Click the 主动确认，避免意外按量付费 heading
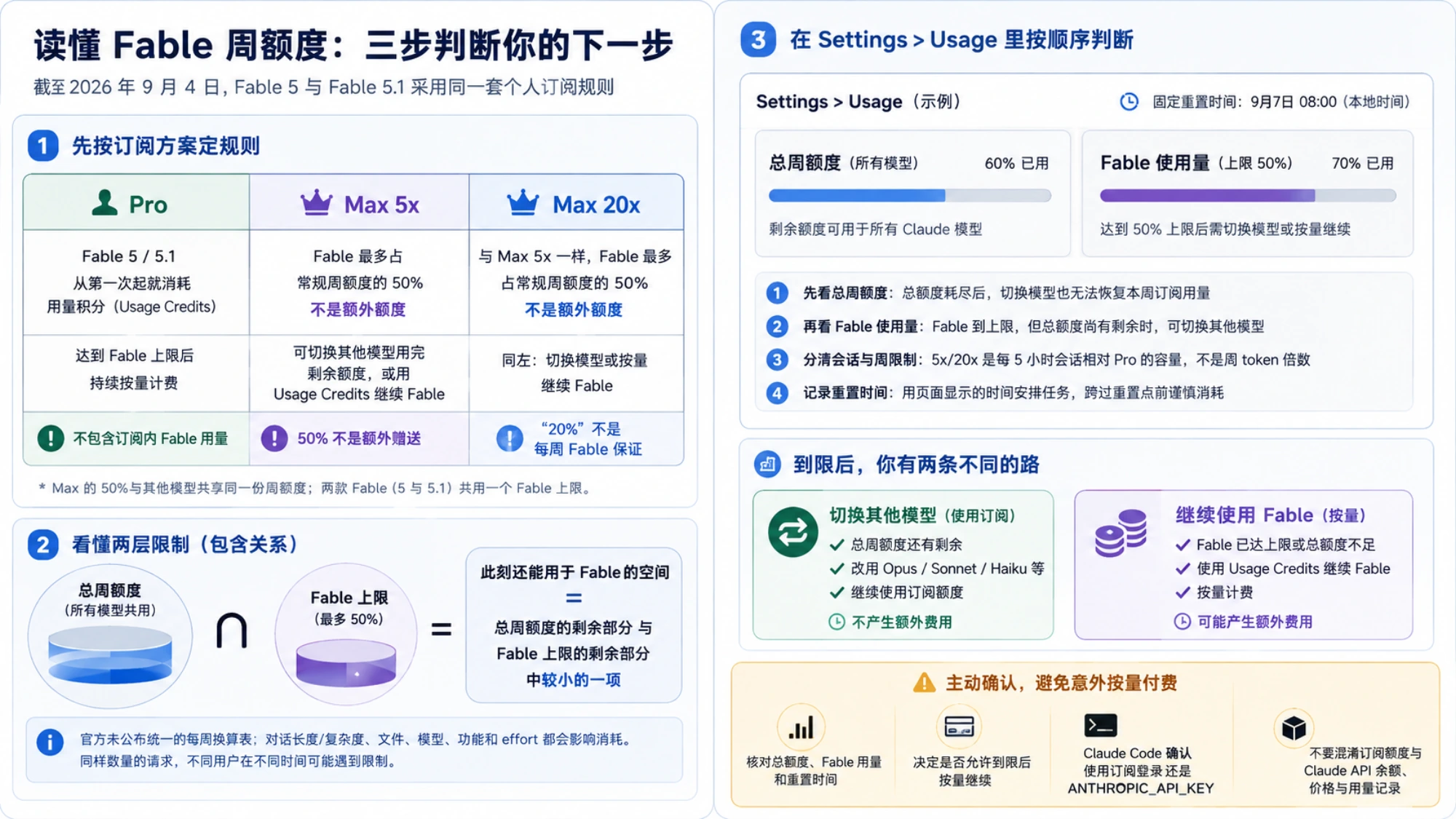This screenshot has height=819, width=1456. [x=1061, y=683]
